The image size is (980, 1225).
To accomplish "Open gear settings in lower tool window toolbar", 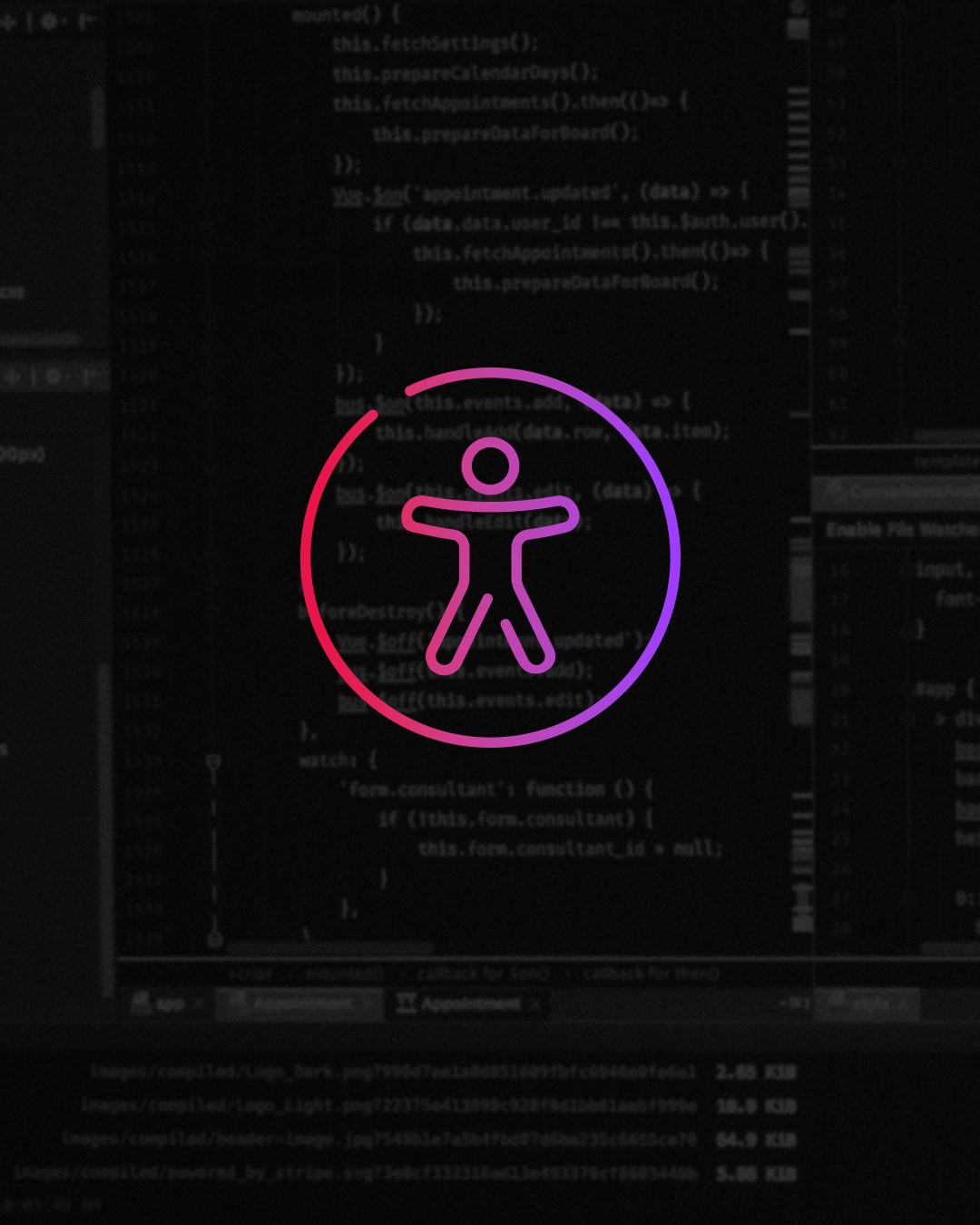I will click(x=53, y=377).
